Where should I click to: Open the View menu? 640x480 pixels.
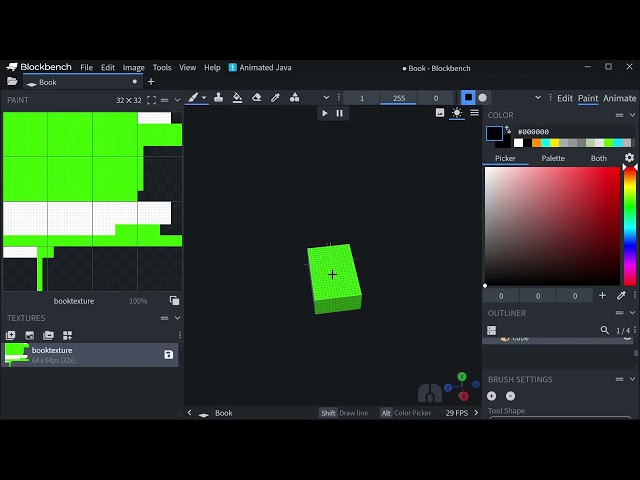[187, 67]
